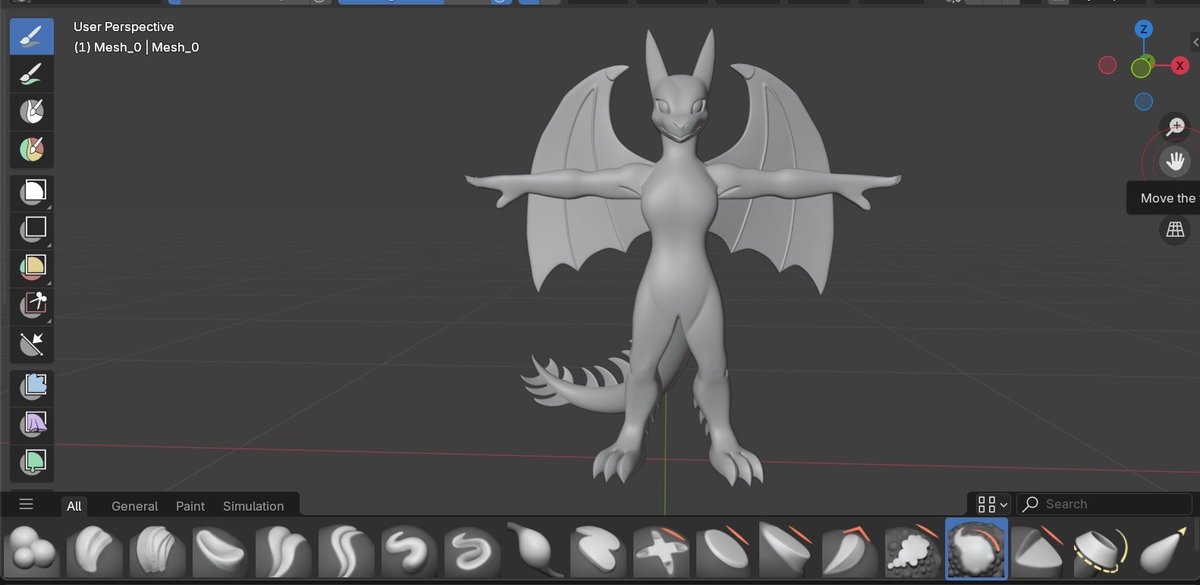The height and width of the screenshot is (585, 1200).
Task: Select the Box Face Set tool
Action: 32,267
